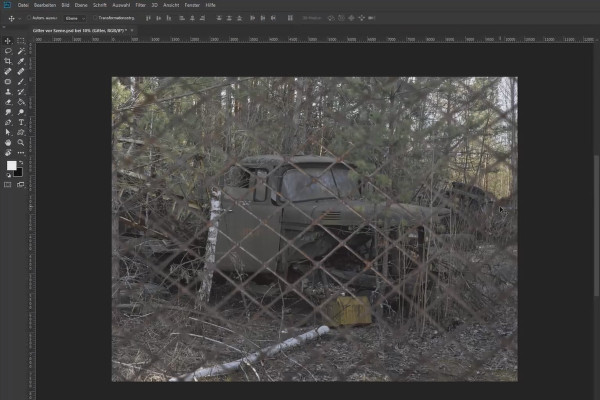Change the screen mode
The width and height of the screenshot is (600, 400).
21,185
